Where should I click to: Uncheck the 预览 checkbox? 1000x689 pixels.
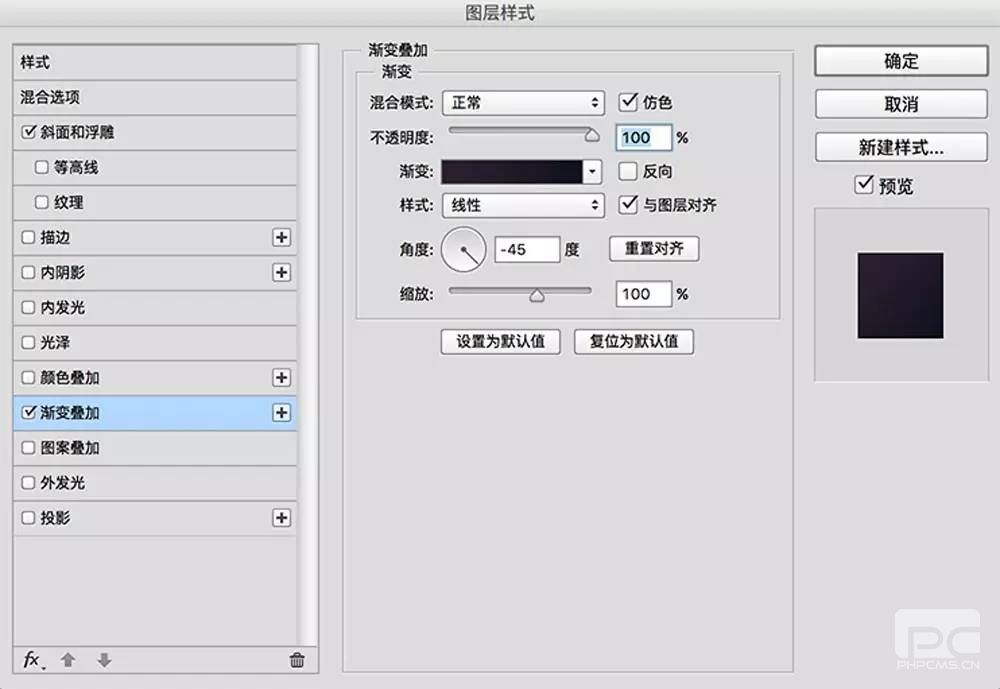[864, 185]
